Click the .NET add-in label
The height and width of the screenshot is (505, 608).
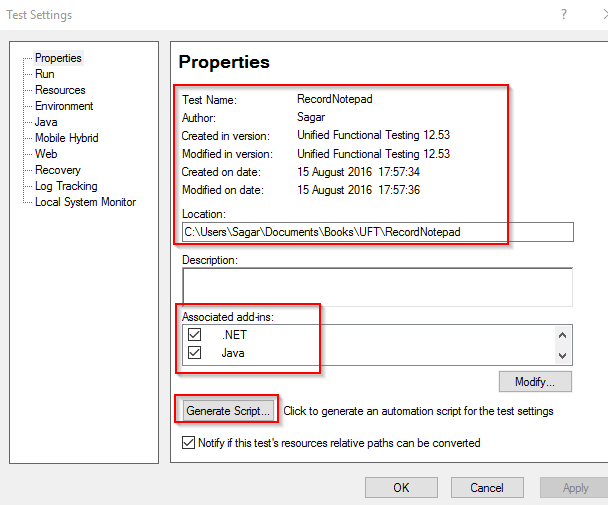[x=234, y=335]
